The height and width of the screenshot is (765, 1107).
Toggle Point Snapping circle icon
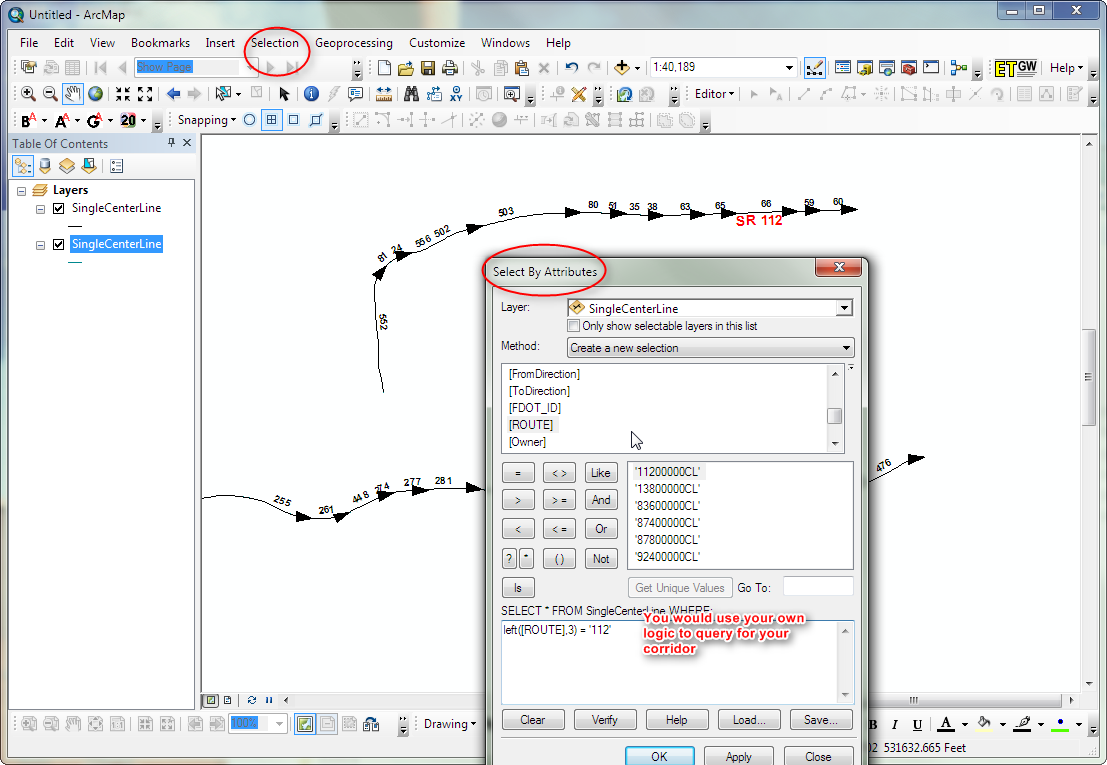click(x=249, y=120)
